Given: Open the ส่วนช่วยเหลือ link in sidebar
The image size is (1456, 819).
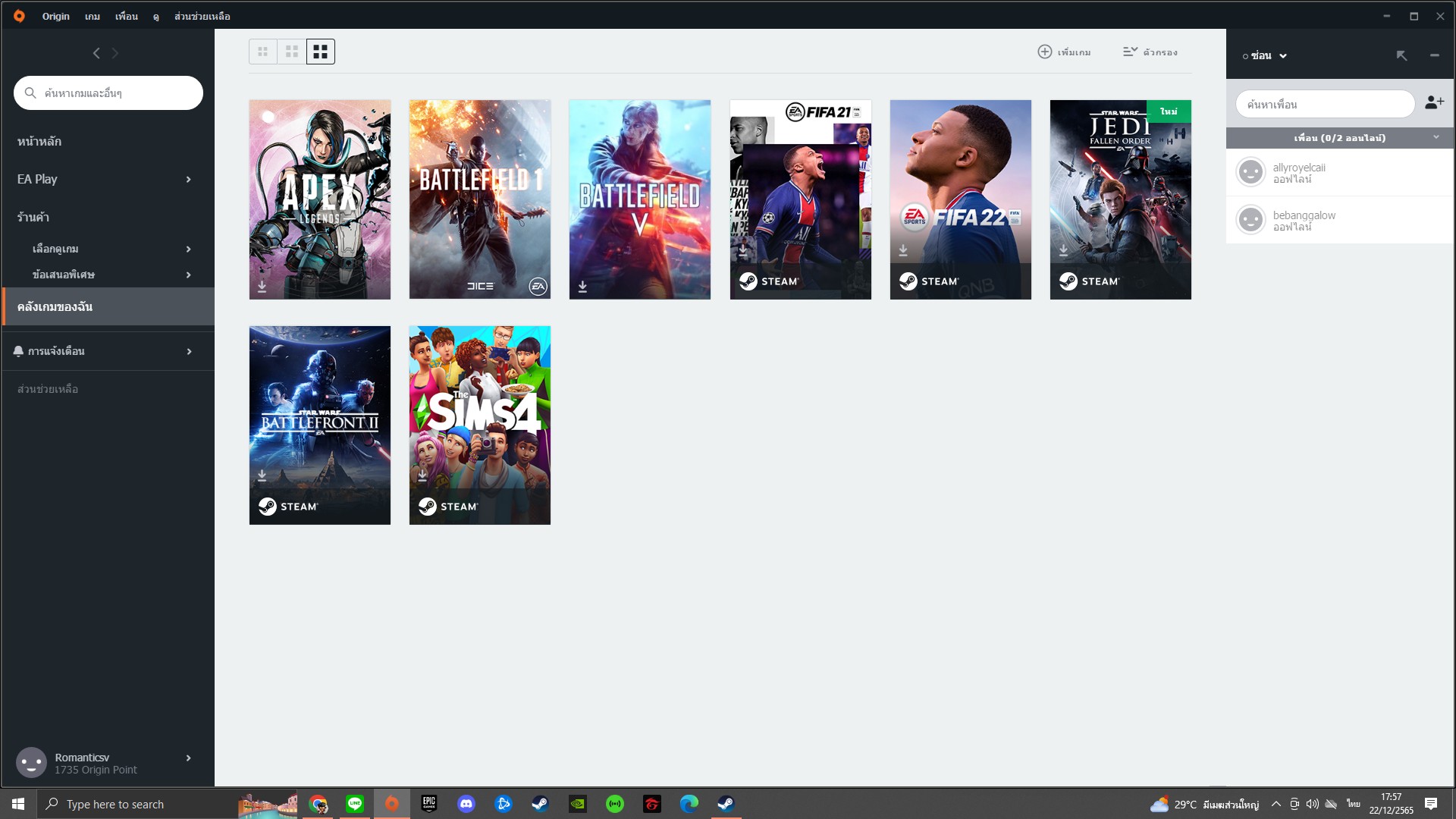Looking at the screenshot, I should pos(48,389).
